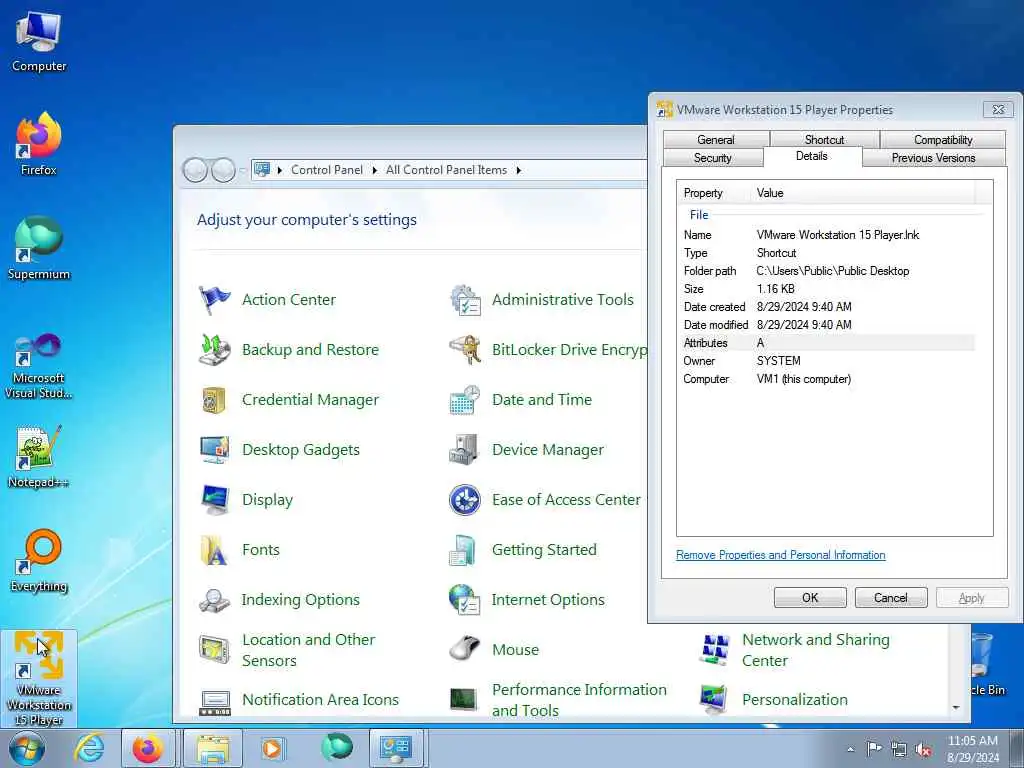This screenshot has width=1024, height=768.
Task: Open the Network and Sharing Center link
Action: click(816, 650)
